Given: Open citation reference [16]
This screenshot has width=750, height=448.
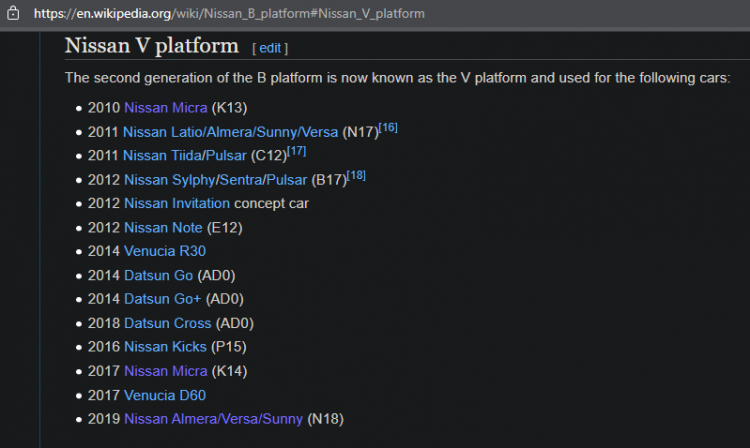Looking at the screenshot, I should tap(388, 128).
